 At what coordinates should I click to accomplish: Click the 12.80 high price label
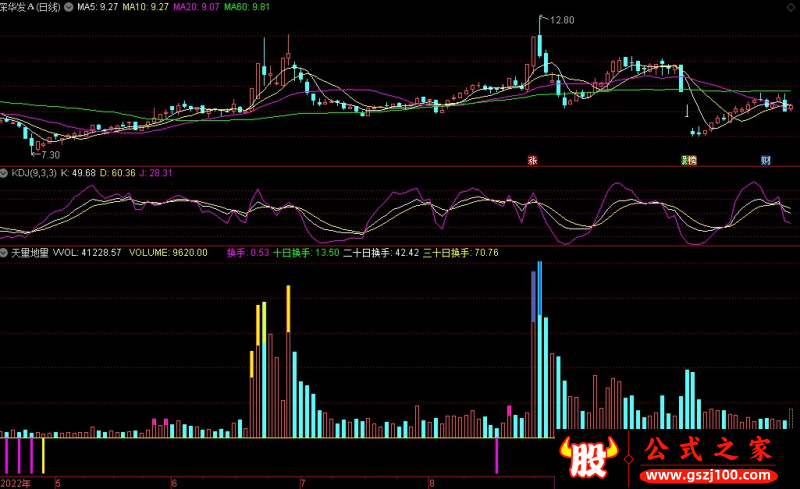(562, 20)
